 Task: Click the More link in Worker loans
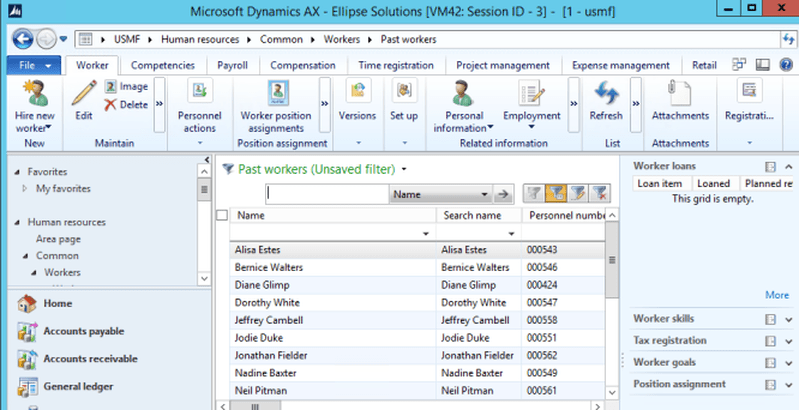point(777,295)
